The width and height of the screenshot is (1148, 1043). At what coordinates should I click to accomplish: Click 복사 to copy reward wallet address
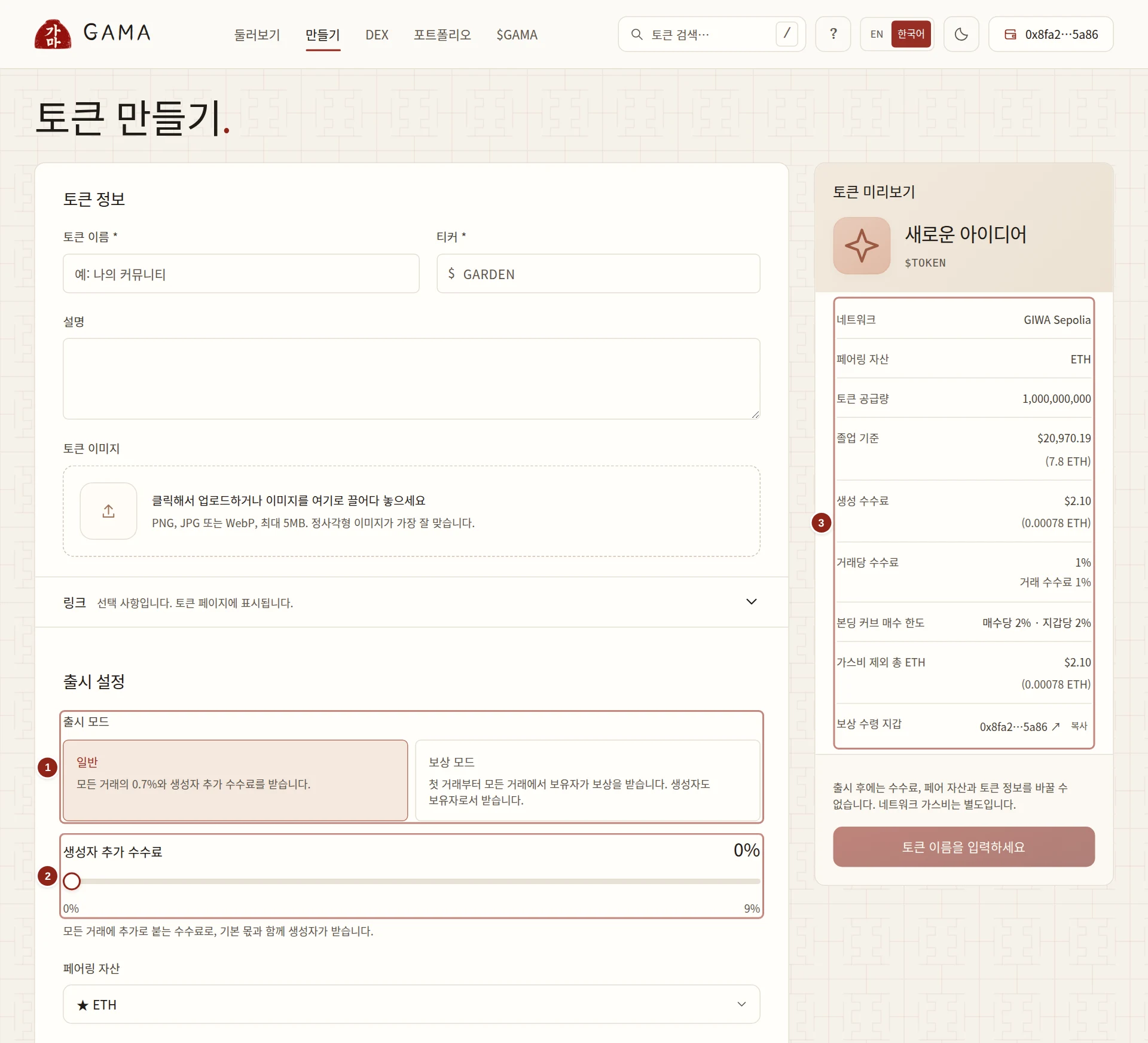pyautogui.click(x=1079, y=726)
